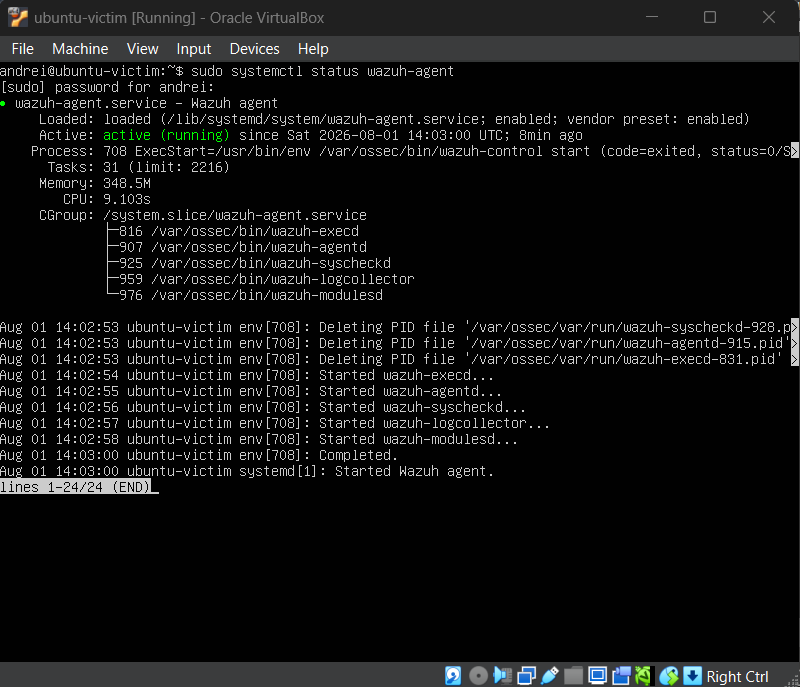Image resolution: width=800 pixels, height=687 pixels.
Task: Click the "CPU: 9.103s" line
Action: (107, 199)
